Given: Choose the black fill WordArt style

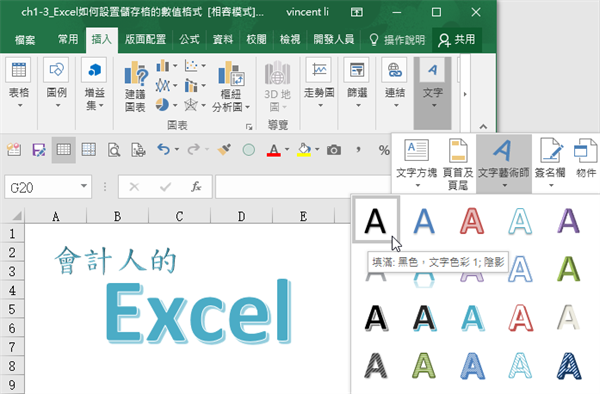Looking at the screenshot, I should click(x=376, y=220).
